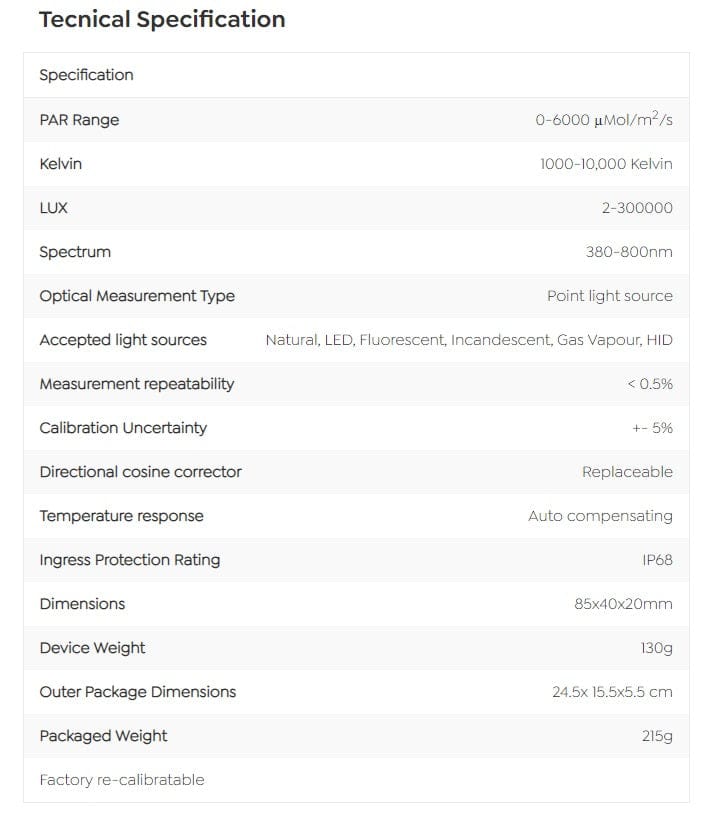701x815 pixels.
Task: Click the Calibration Uncertainty label
Action: click(123, 428)
